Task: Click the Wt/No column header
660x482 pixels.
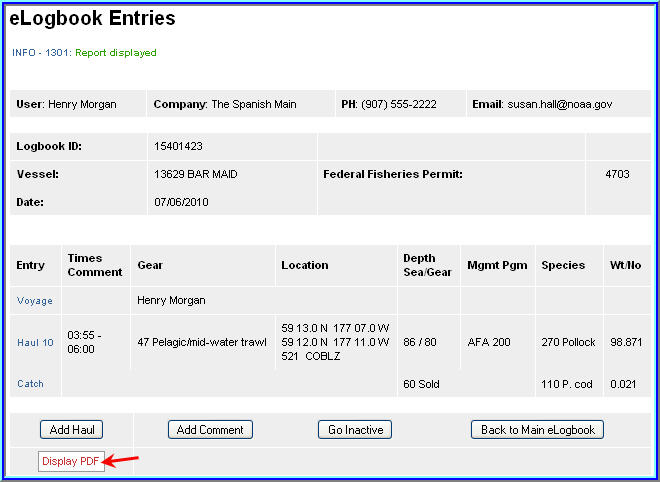Action: 625,265
